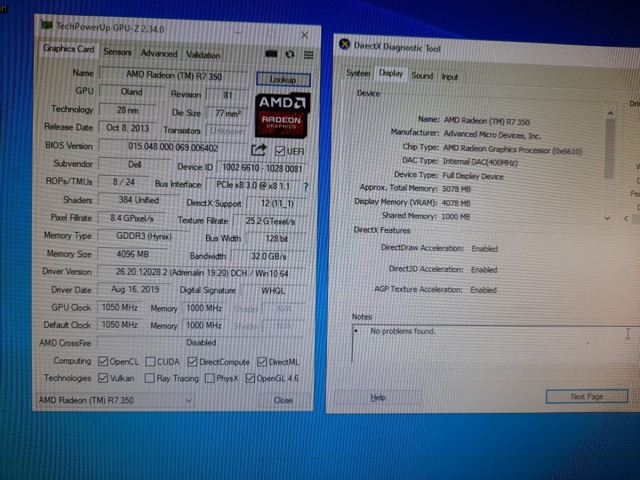This screenshot has height=480, width=640.
Task: Click the Bus Interface question mark icon
Action: 305,186
